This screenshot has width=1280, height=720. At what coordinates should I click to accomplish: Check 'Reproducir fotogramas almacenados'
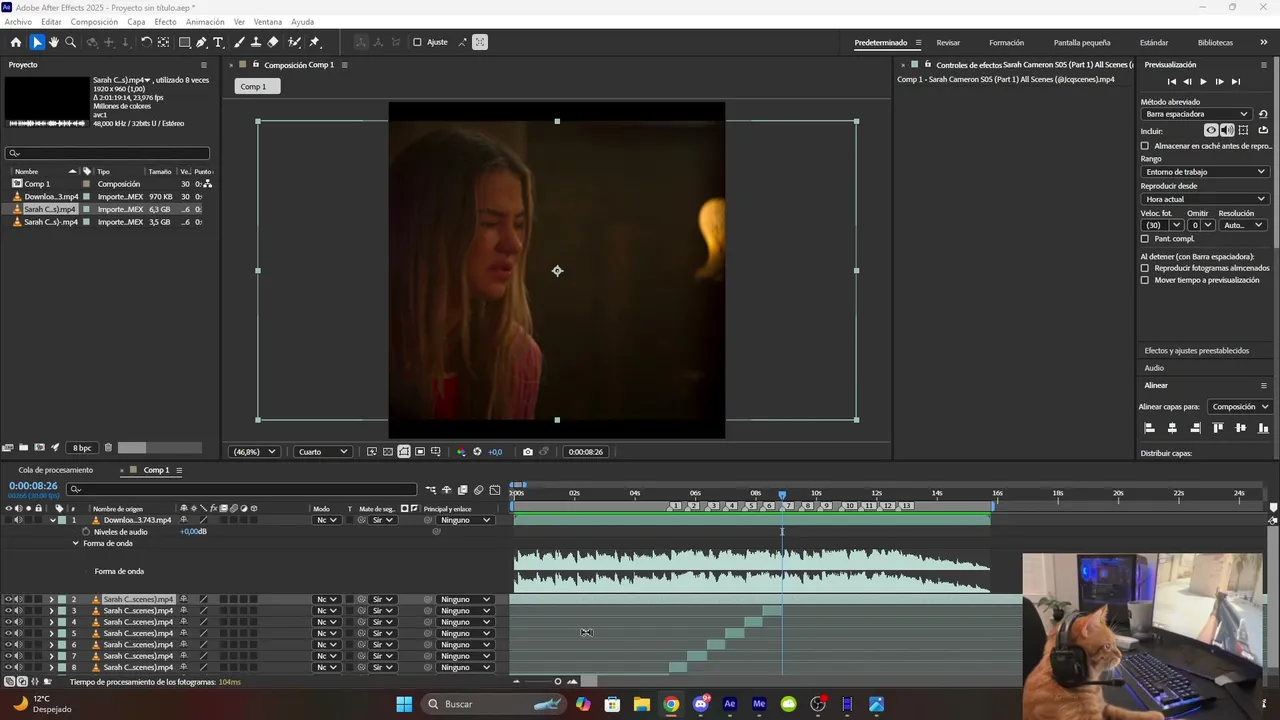coord(1145,268)
